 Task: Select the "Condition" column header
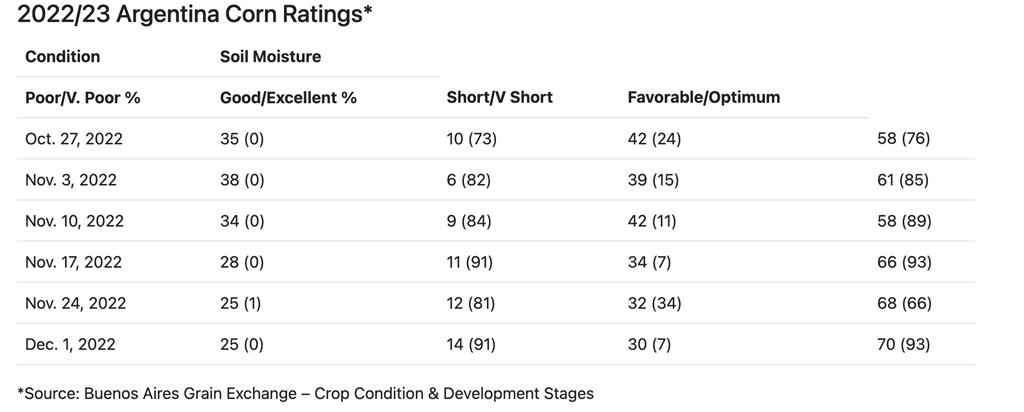pyautogui.click(x=63, y=56)
